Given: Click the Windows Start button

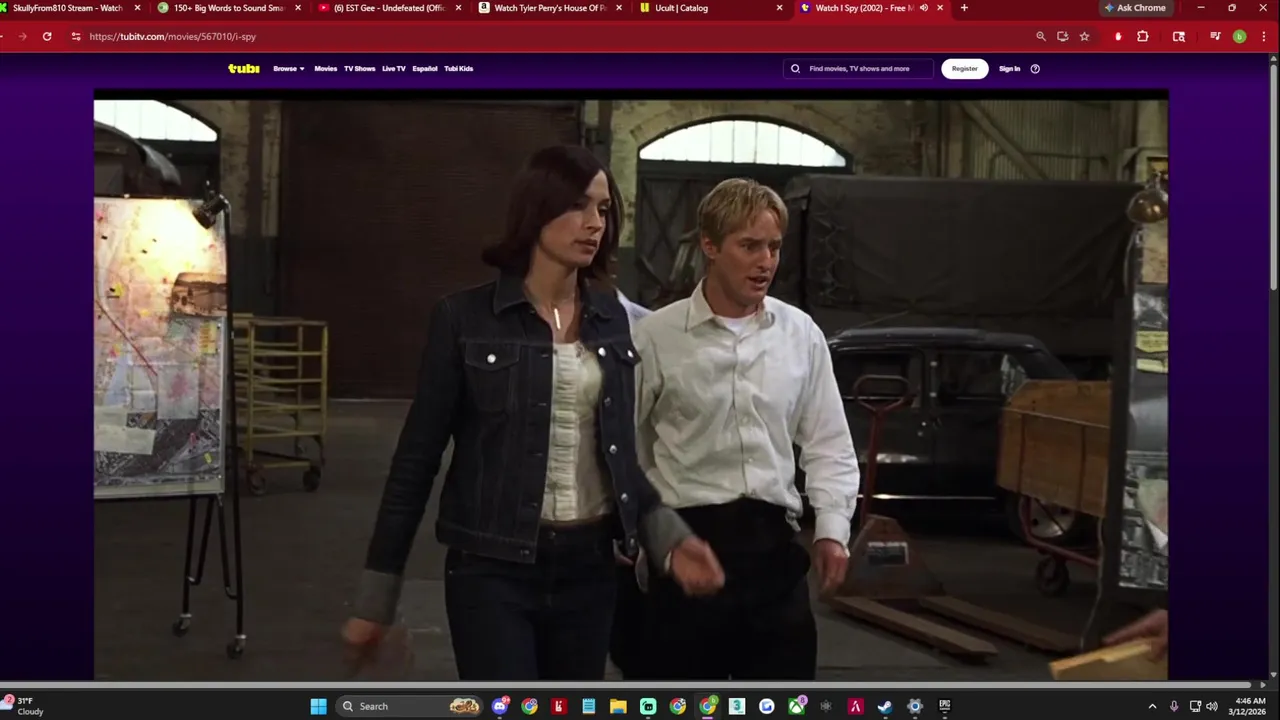Looking at the screenshot, I should 318,706.
